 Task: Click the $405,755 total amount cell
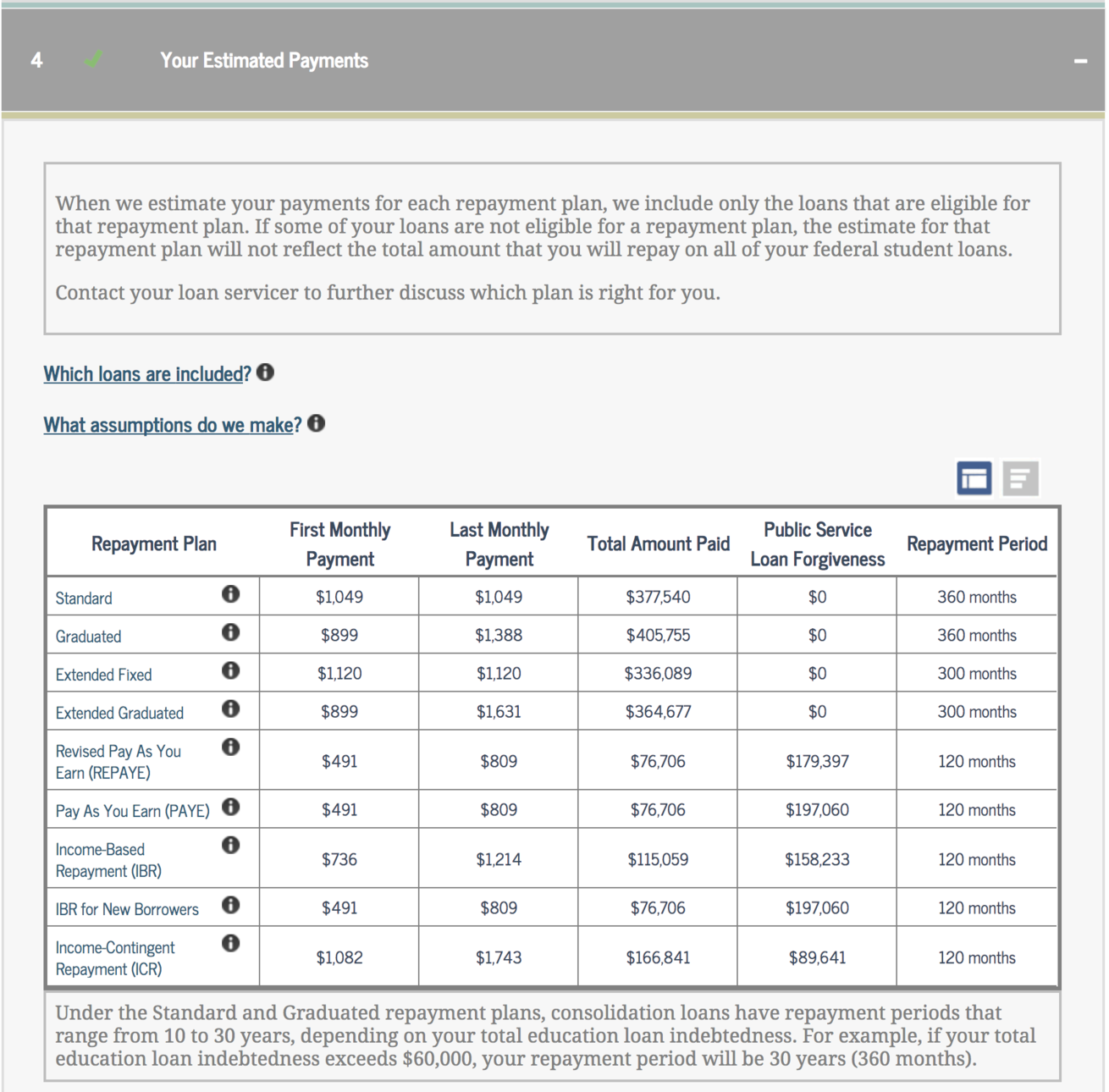[x=658, y=635]
